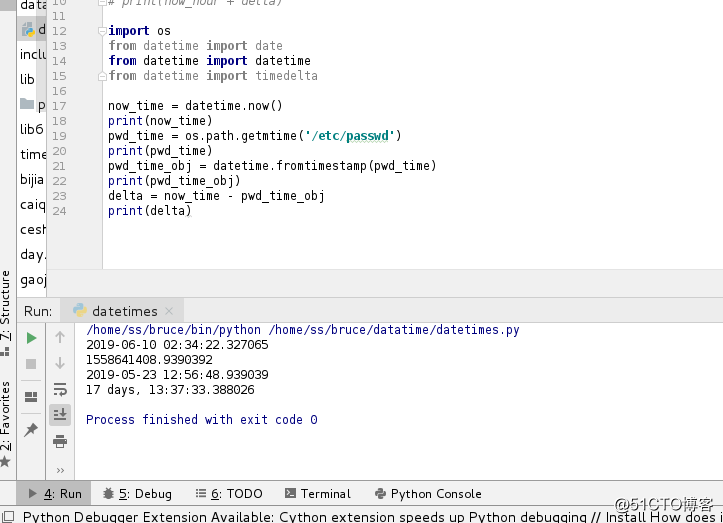Toggle tool window buttons in status bar corner

pos(8,517)
